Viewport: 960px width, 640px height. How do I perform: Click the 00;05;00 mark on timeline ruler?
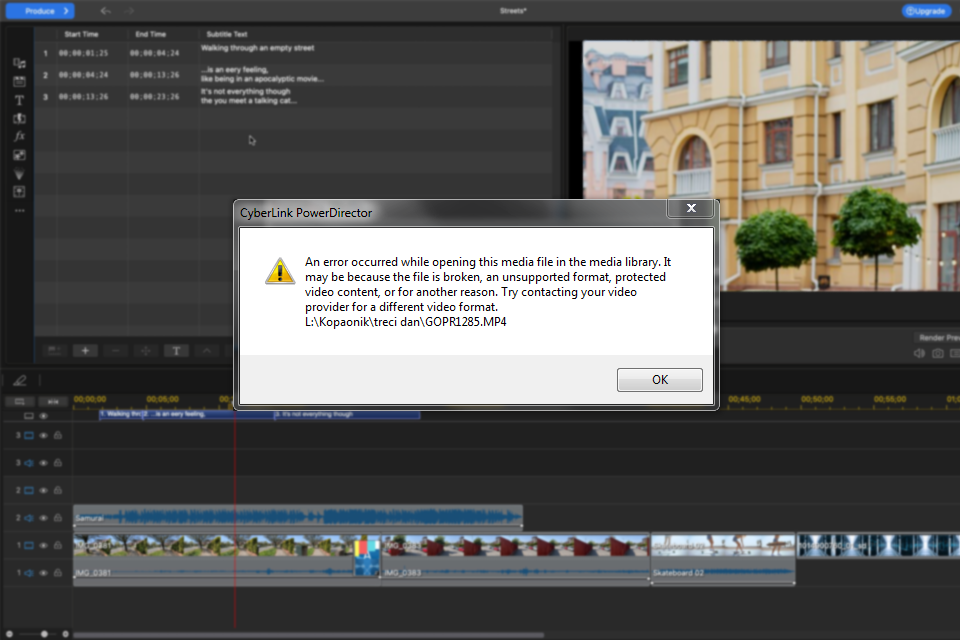pos(162,399)
